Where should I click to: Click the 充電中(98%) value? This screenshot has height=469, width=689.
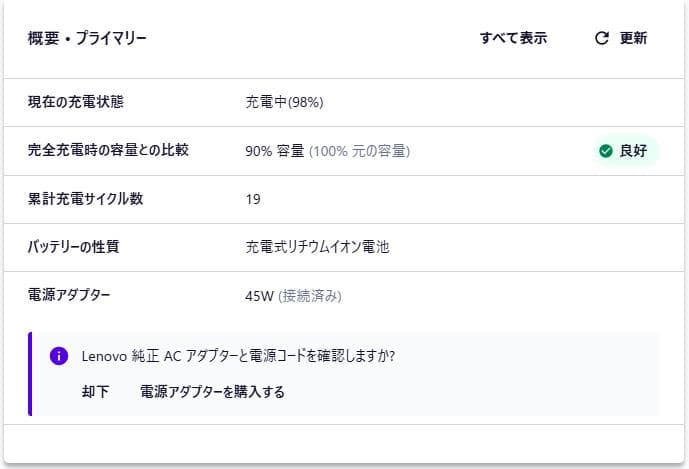coord(284,102)
